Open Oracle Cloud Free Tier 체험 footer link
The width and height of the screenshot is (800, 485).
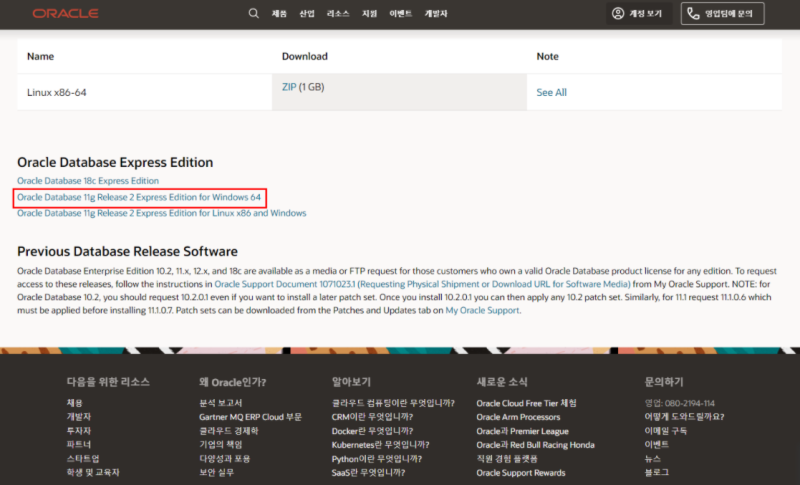(x=527, y=403)
